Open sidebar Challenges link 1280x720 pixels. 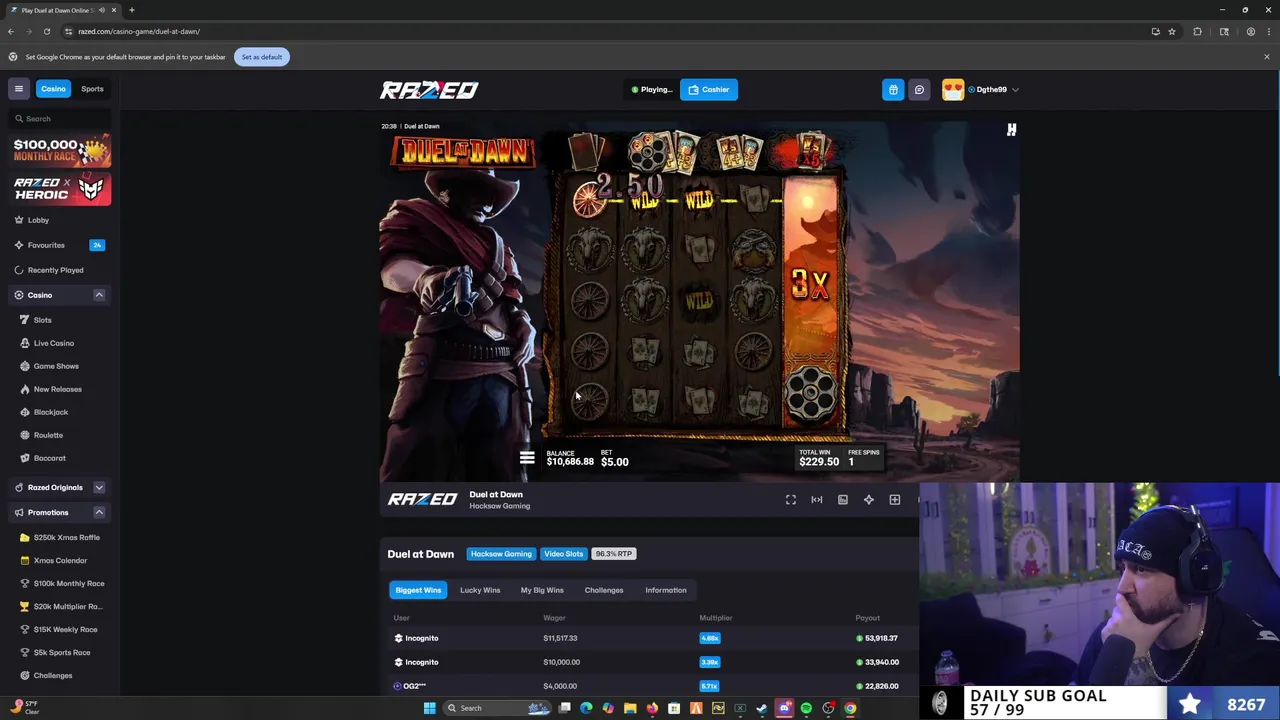pyautogui.click(x=52, y=675)
